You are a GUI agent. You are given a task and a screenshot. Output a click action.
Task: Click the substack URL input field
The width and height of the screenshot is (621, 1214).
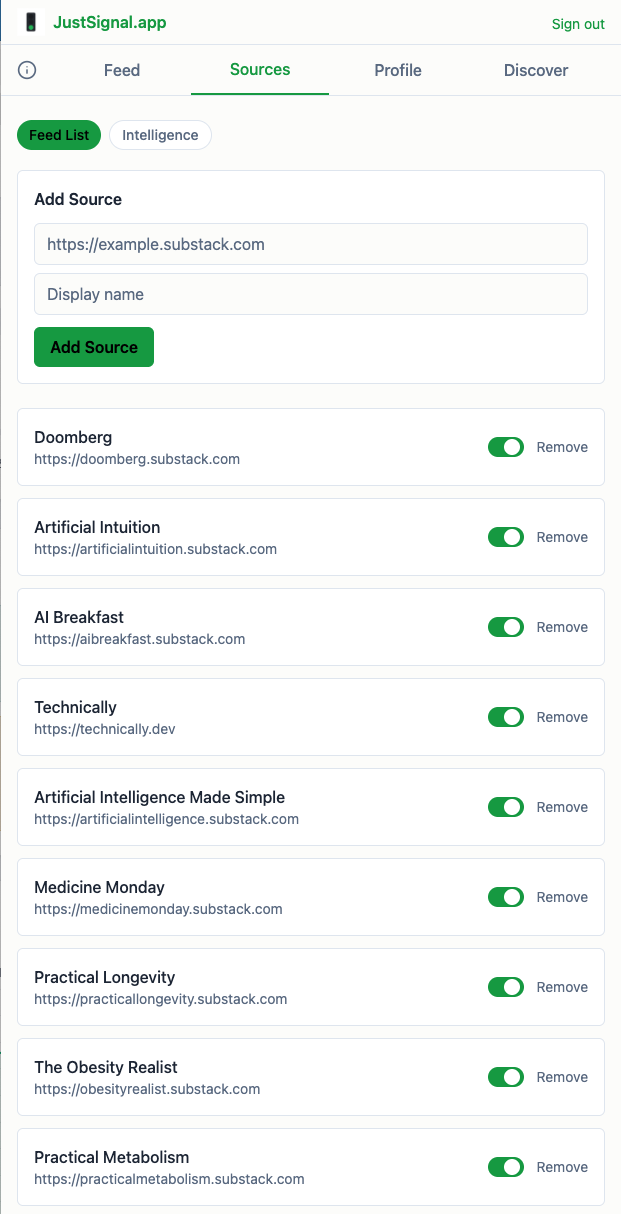tap(310, 243)
